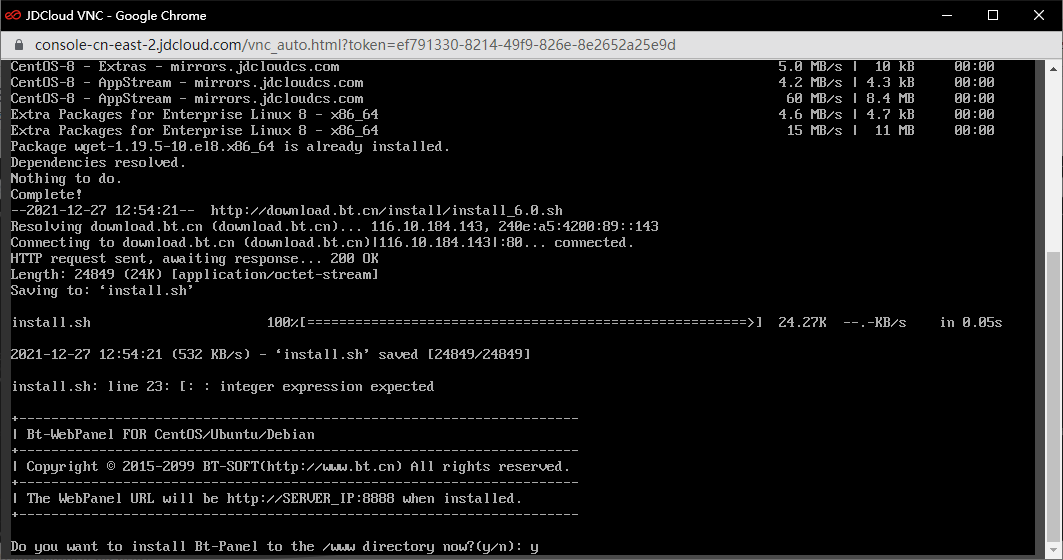The width and height of the screenshot is (1063, 560).
Task: Click the 'CentOS-8 - Extras' repository line
Action: click(x=502, y=66)
